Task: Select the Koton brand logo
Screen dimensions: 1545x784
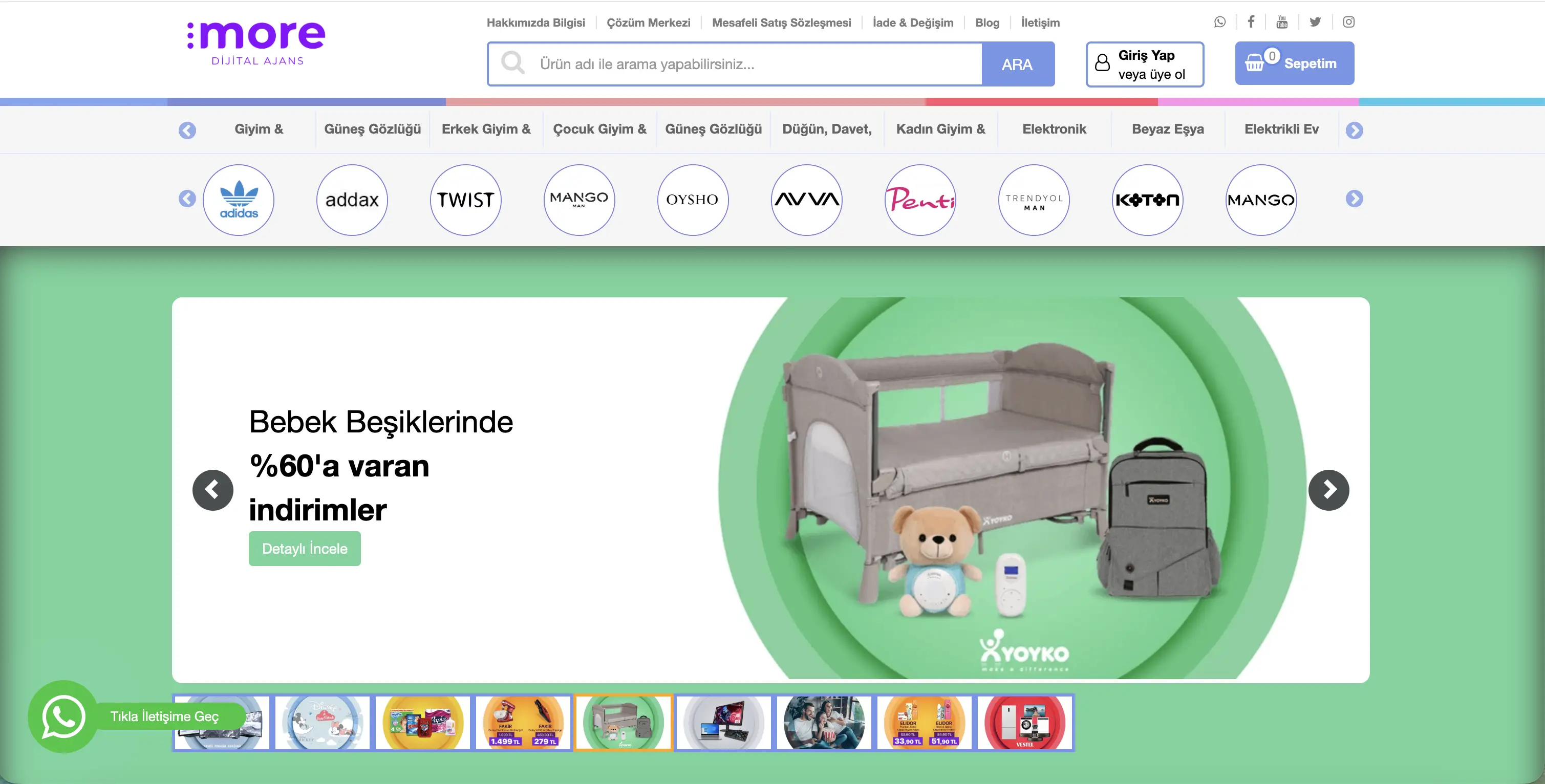Action: pos(1147,200)
